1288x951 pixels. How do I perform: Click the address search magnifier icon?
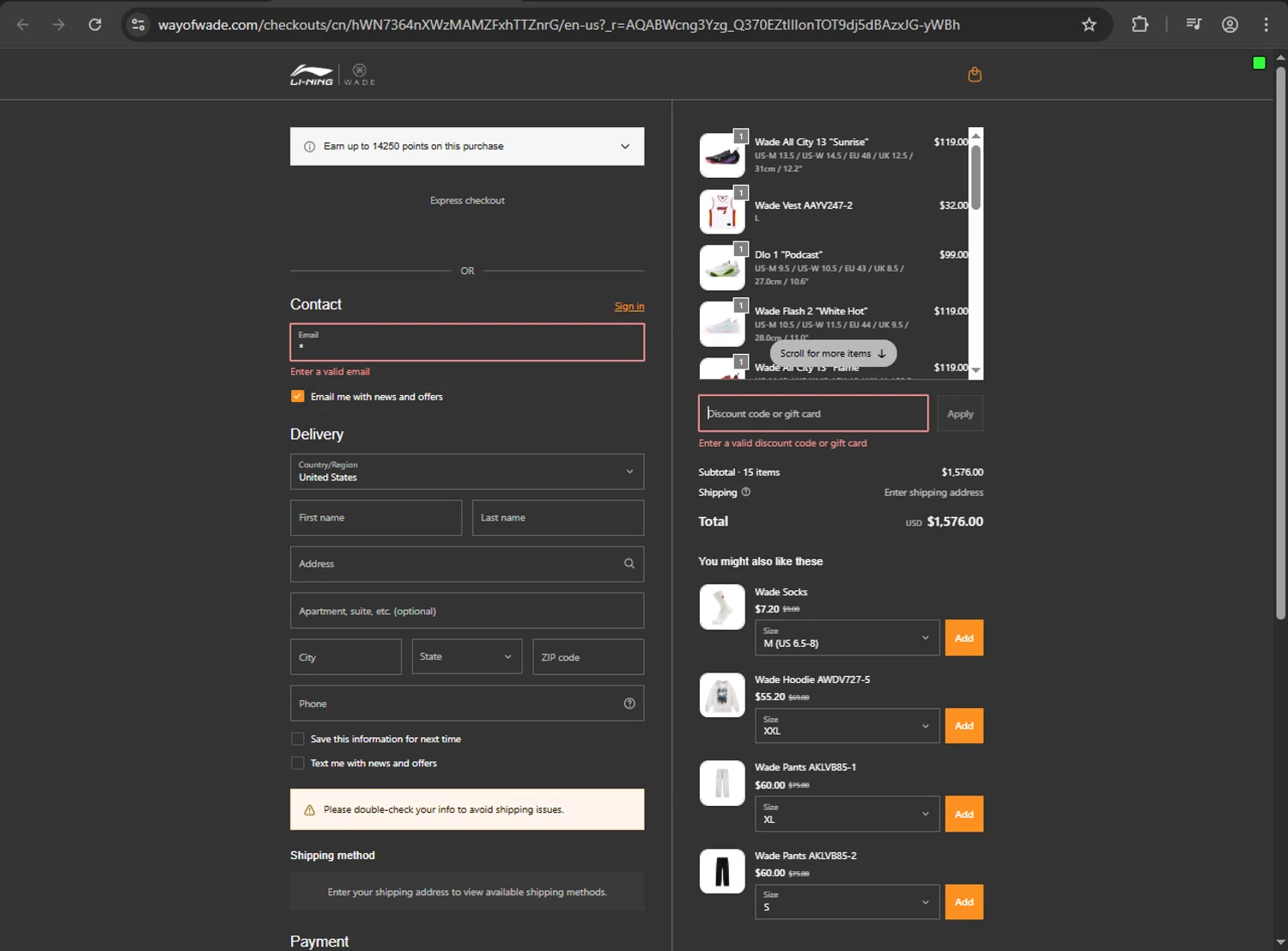[629, 564]
